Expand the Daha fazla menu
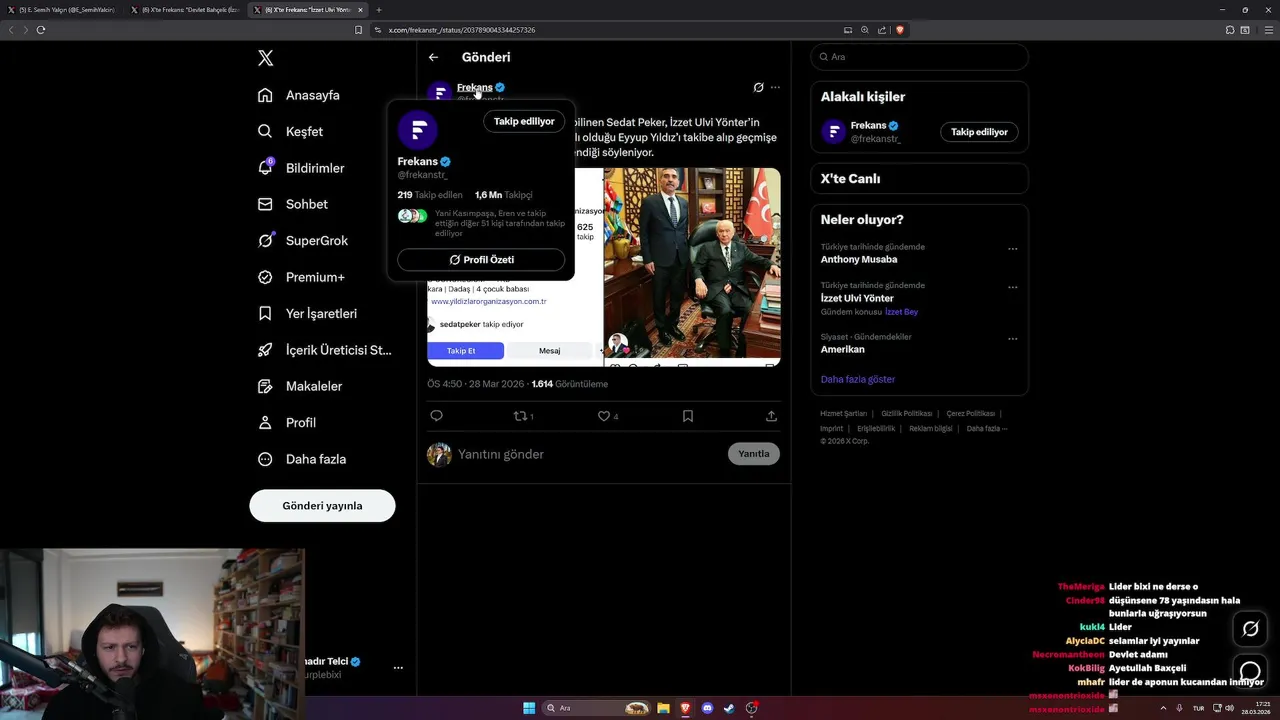1280x720 pixels. (301, 459)
